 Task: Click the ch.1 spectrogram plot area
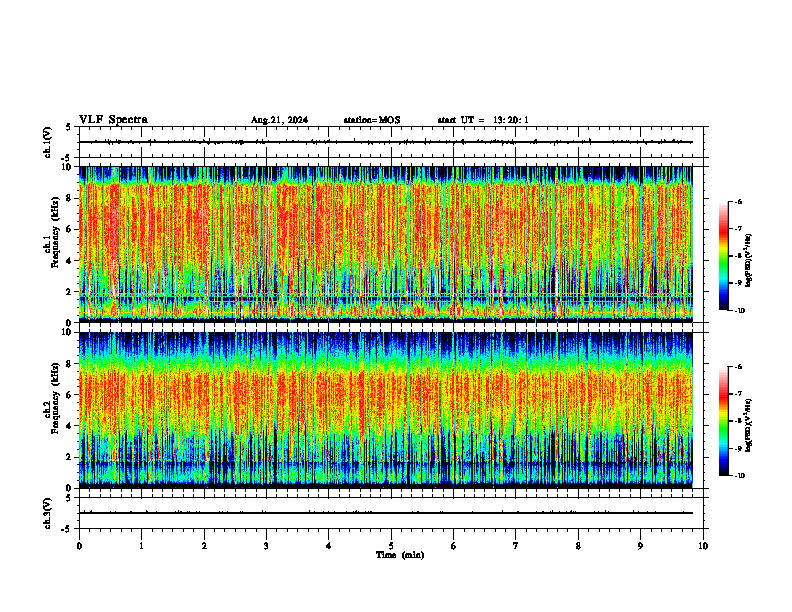(386, 244)
